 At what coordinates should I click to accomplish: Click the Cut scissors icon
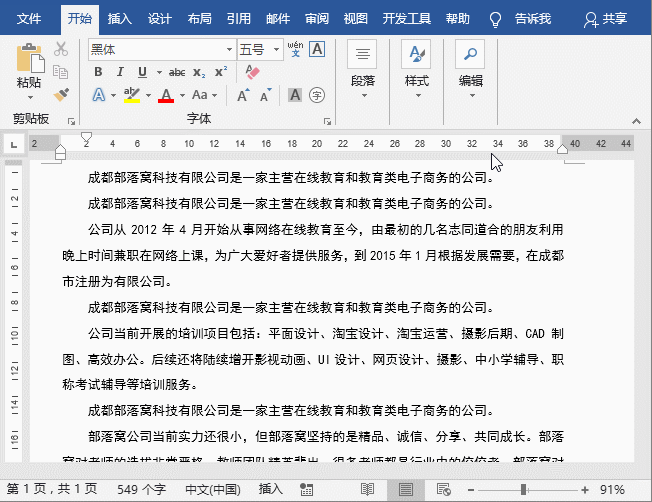click(60, 49)
